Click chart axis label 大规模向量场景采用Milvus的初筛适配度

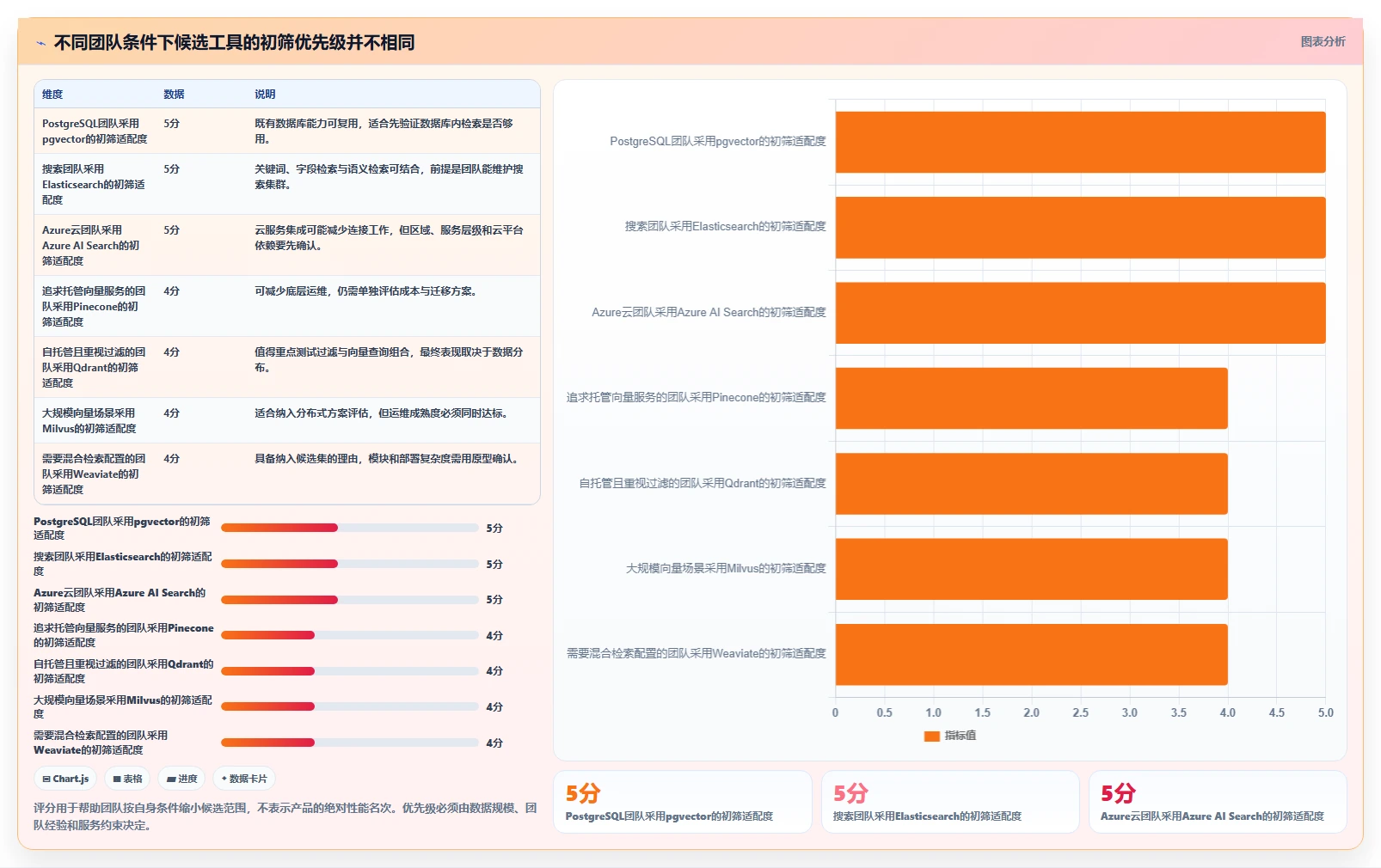(x=726, y=569)
